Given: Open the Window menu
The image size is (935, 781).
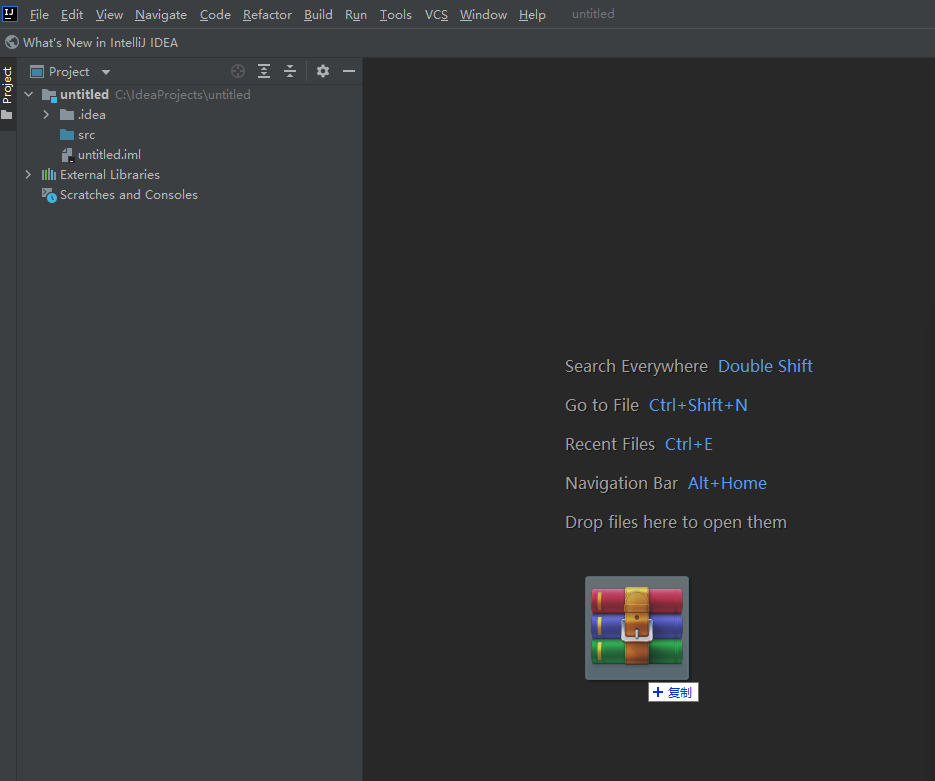Looking at the screenshot, I should 483,14.
